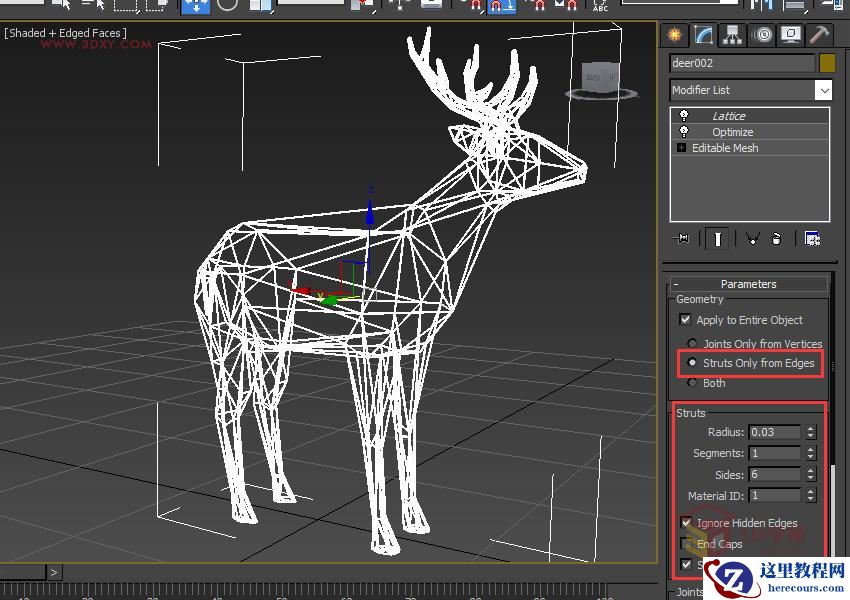Open the Motion panel tab
The image size is (850, 600).
tap(762, 35)
